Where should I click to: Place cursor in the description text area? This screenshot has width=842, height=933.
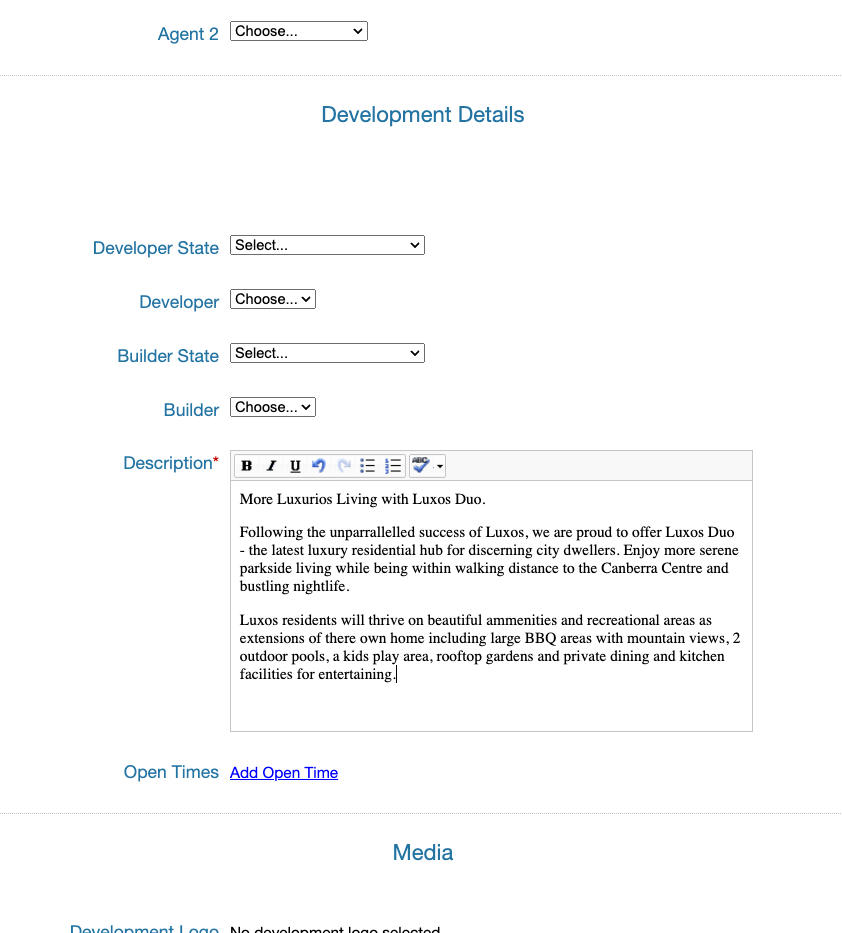click(x=490, y=600)
